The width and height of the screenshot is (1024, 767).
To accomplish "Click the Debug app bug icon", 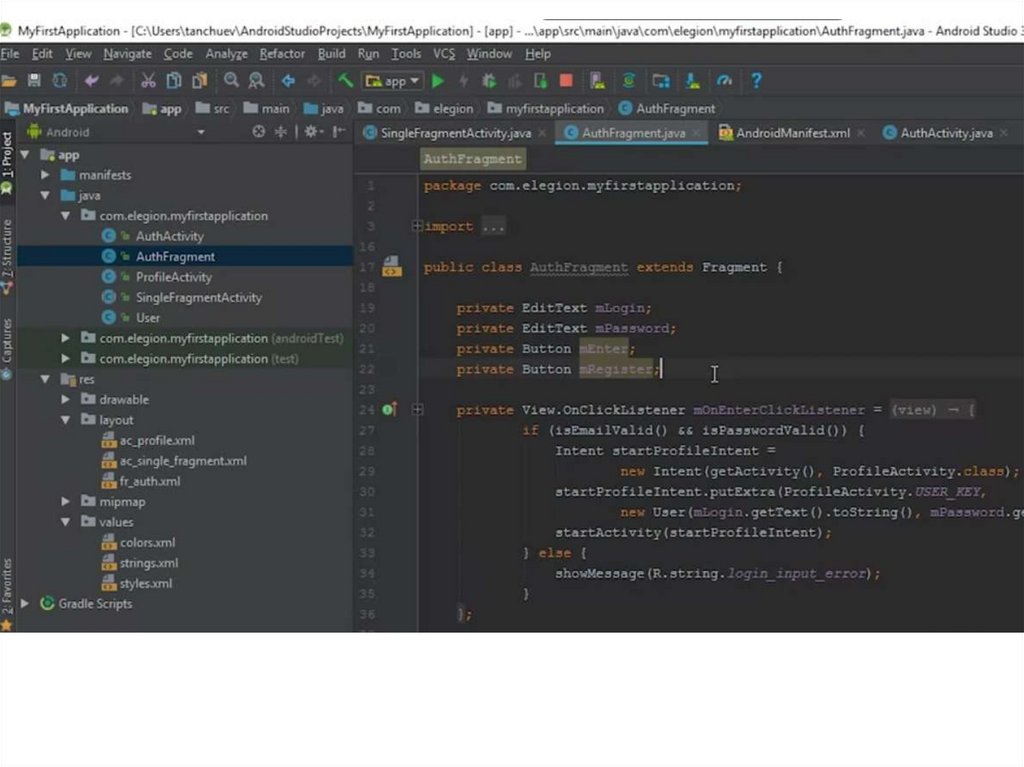I will coord(489,81).
